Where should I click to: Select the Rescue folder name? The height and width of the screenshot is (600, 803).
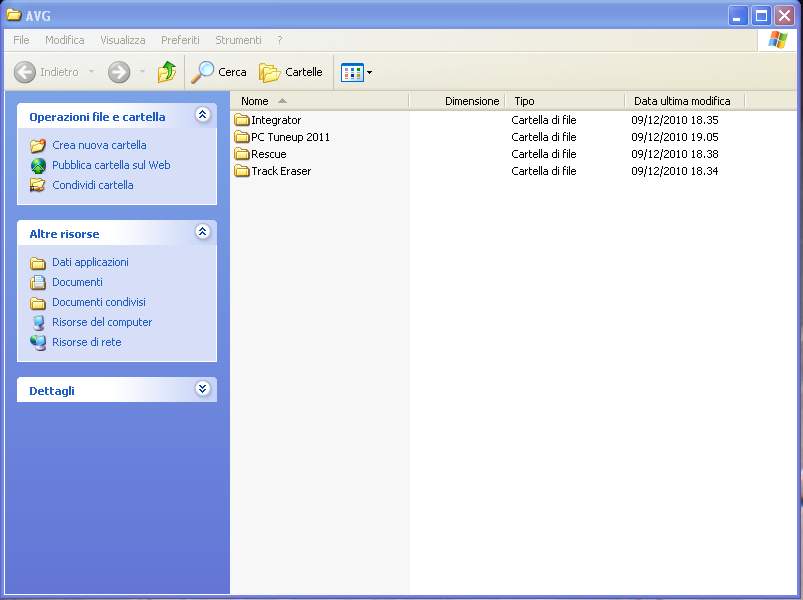point(269,154)
